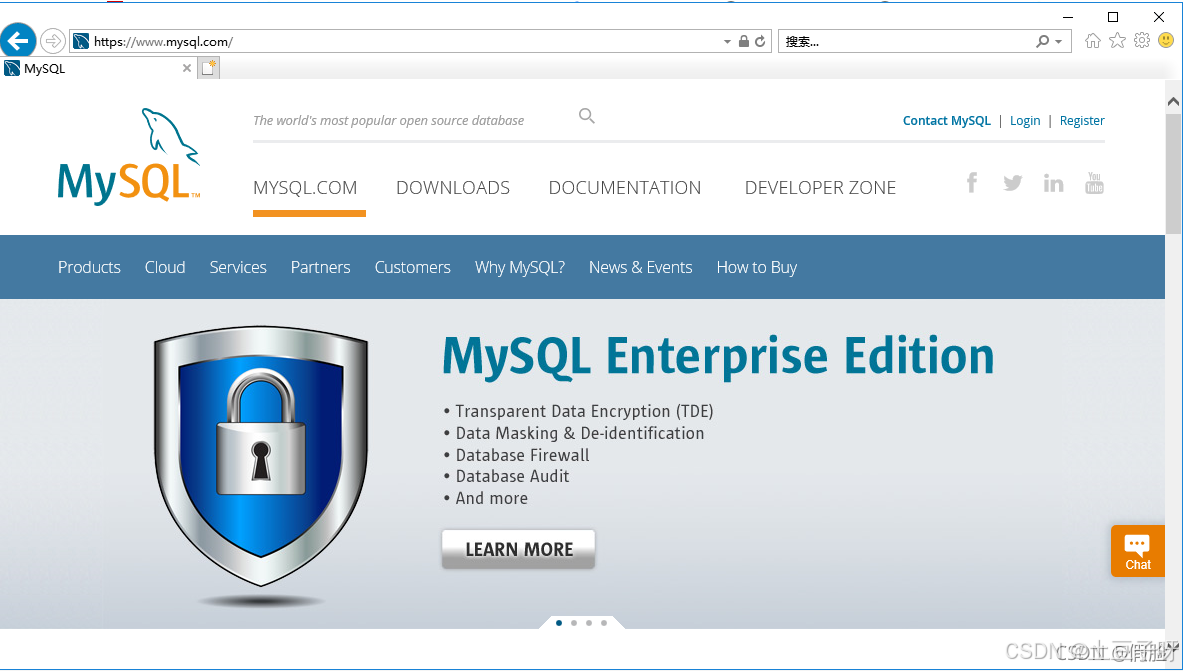Refresh the page with reload icon
This screenshot has width=1183, height=671.
coord(760,42)
